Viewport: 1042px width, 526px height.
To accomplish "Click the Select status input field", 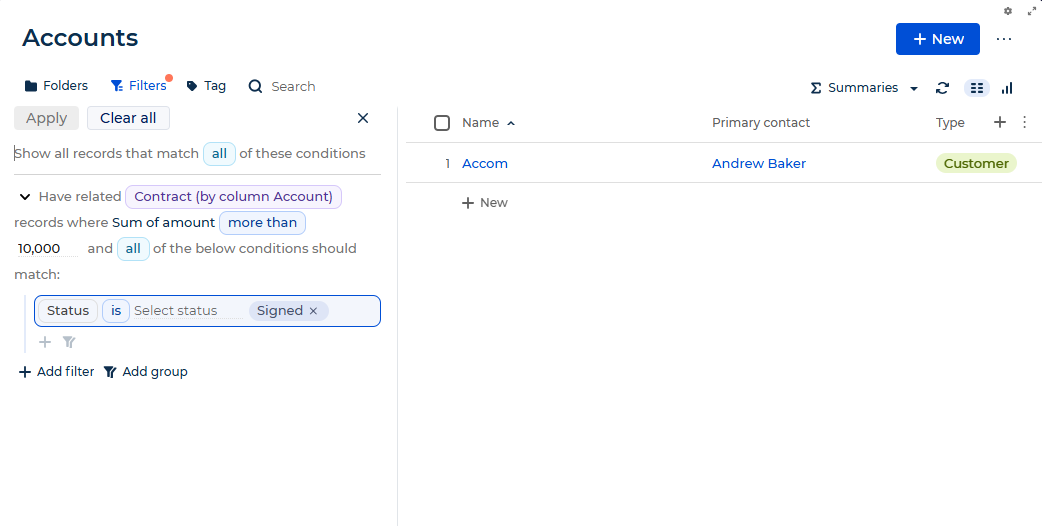I will 188,311.
